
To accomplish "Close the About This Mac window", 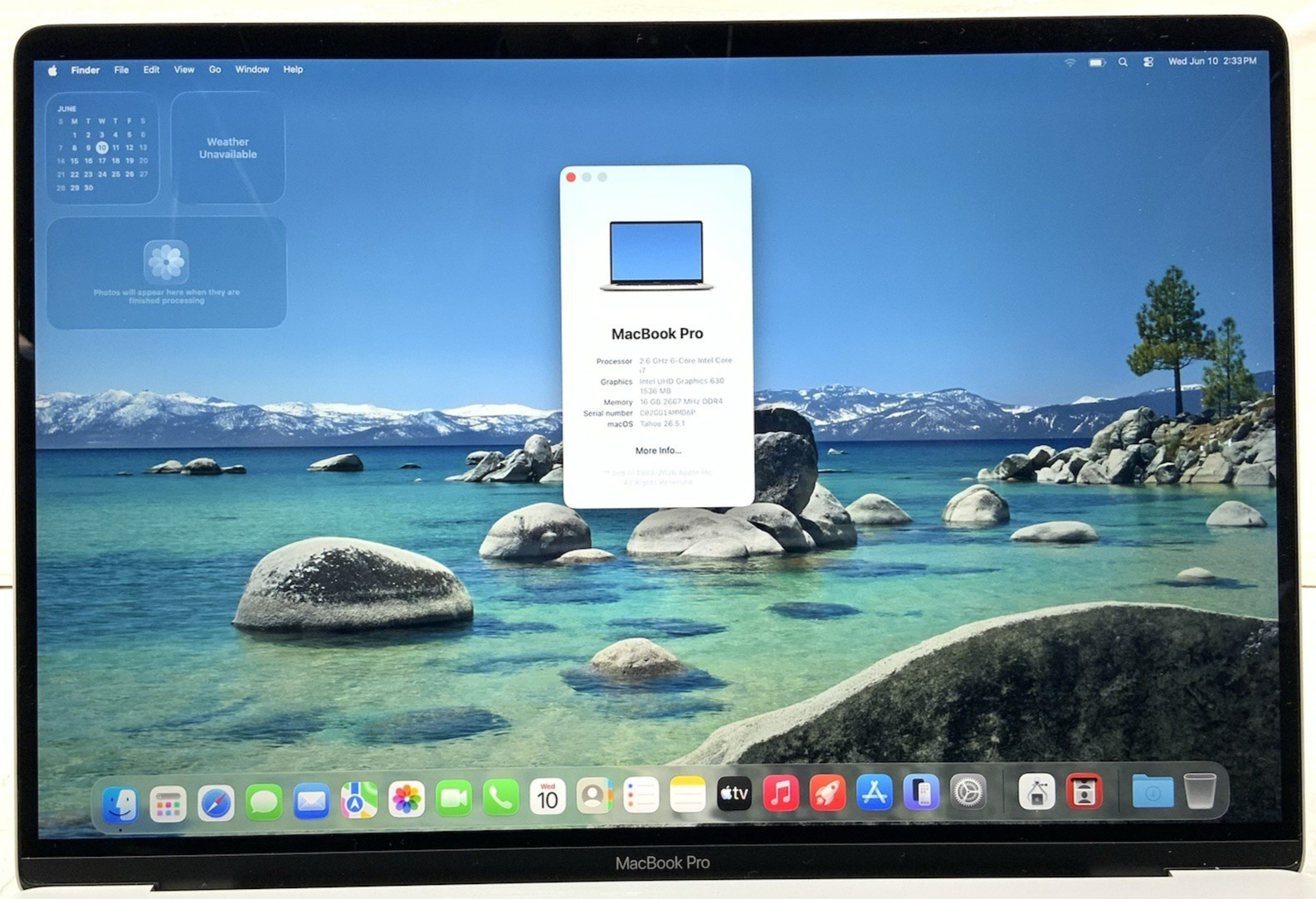I will click(x=571, y=177).
